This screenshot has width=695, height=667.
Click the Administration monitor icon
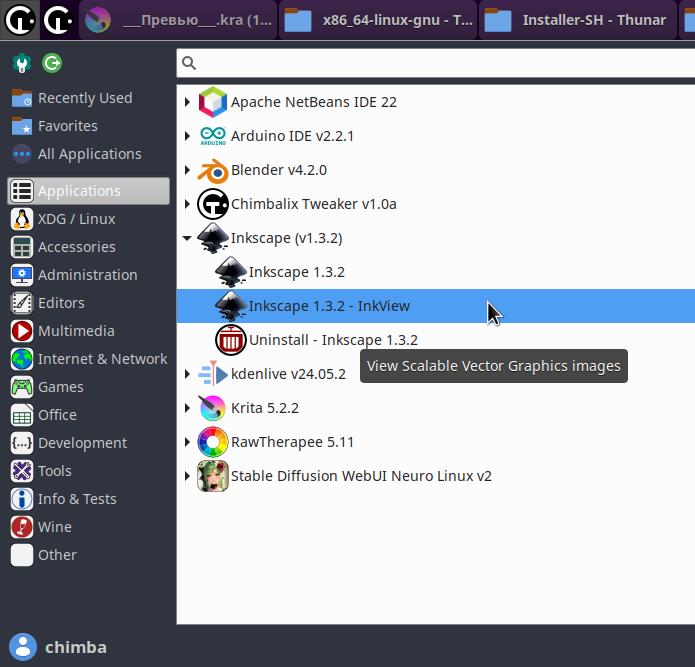pos(22,275)
